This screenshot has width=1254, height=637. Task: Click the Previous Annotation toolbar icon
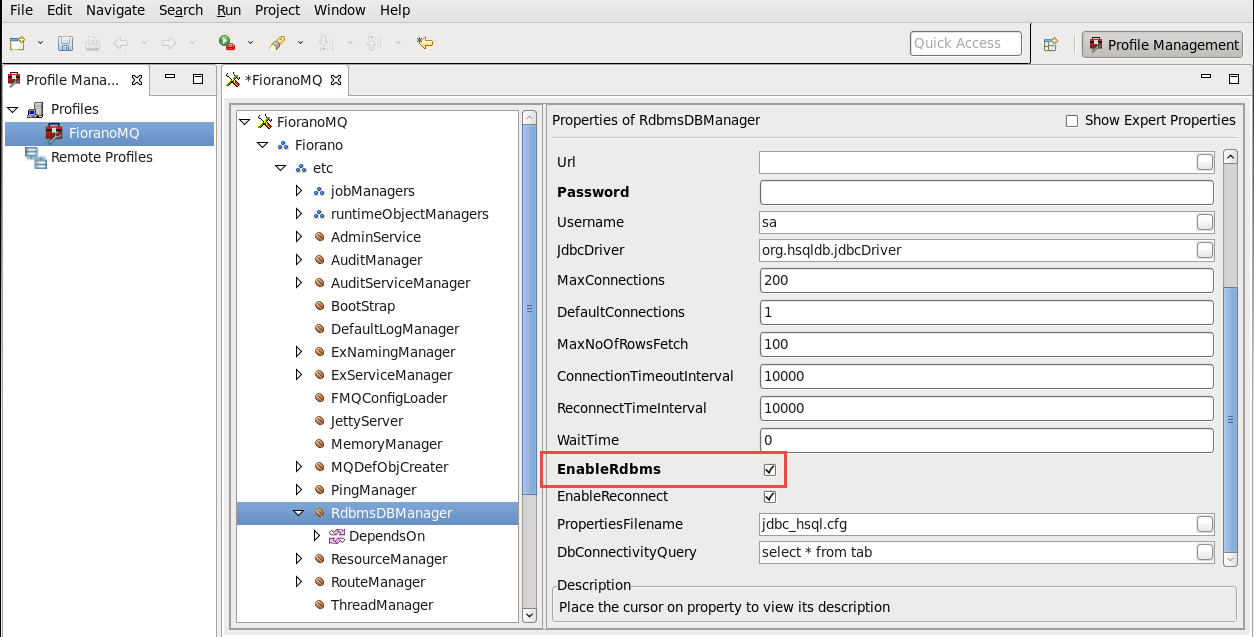pyautogui.click(x=373, y=43)
